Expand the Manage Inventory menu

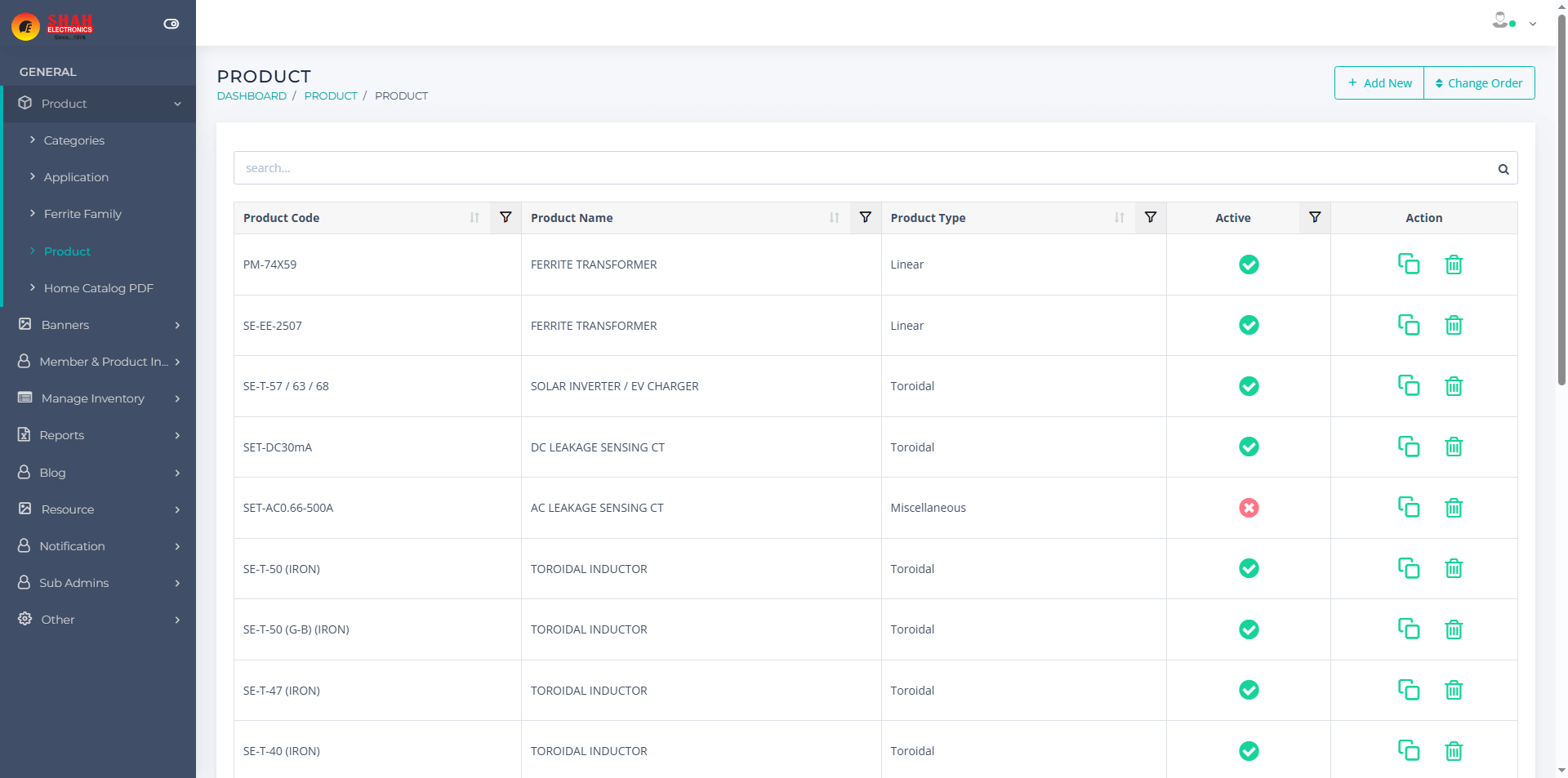[98, 398]
